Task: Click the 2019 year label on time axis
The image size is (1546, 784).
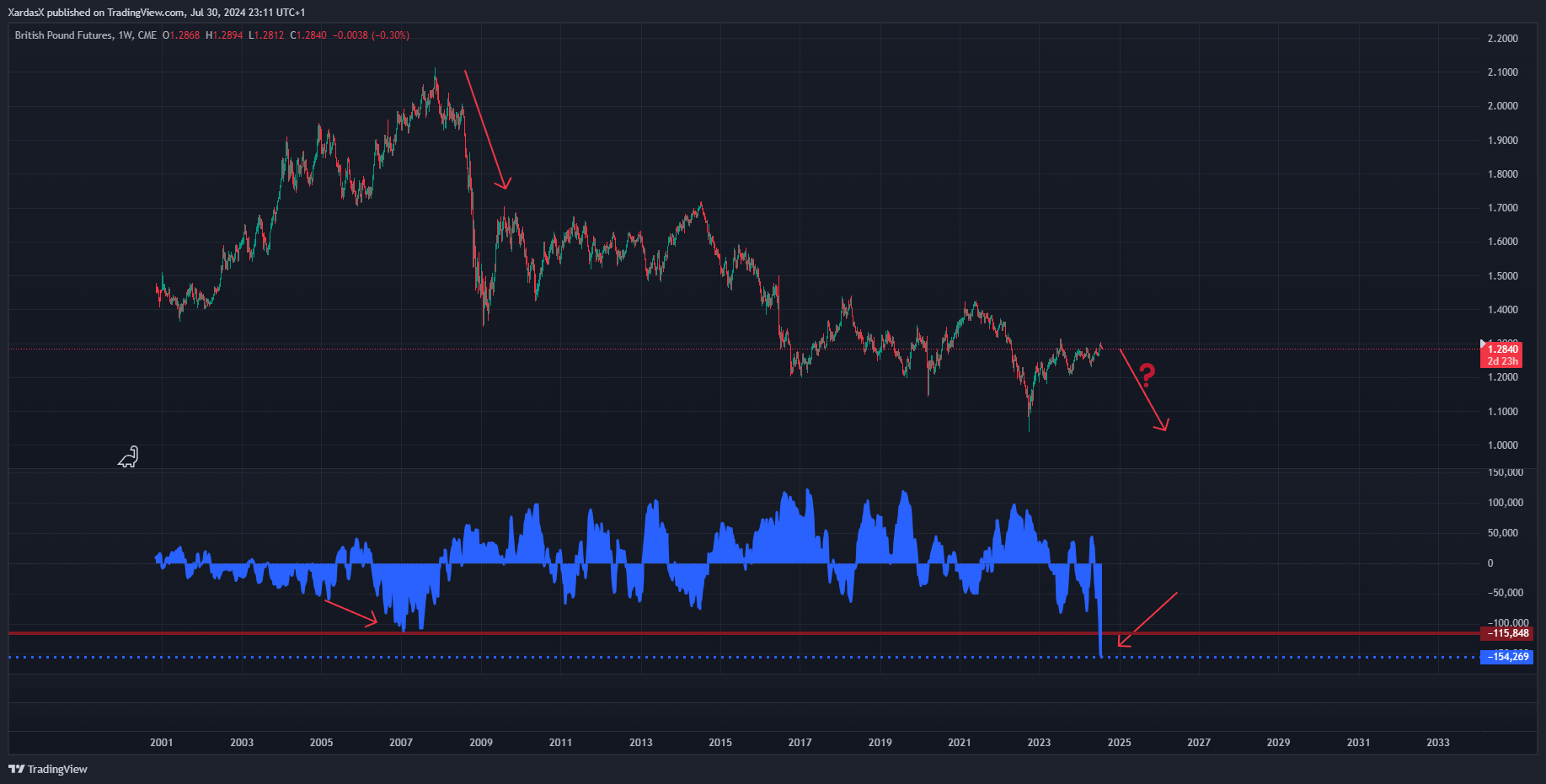Action: pos(880,743)
